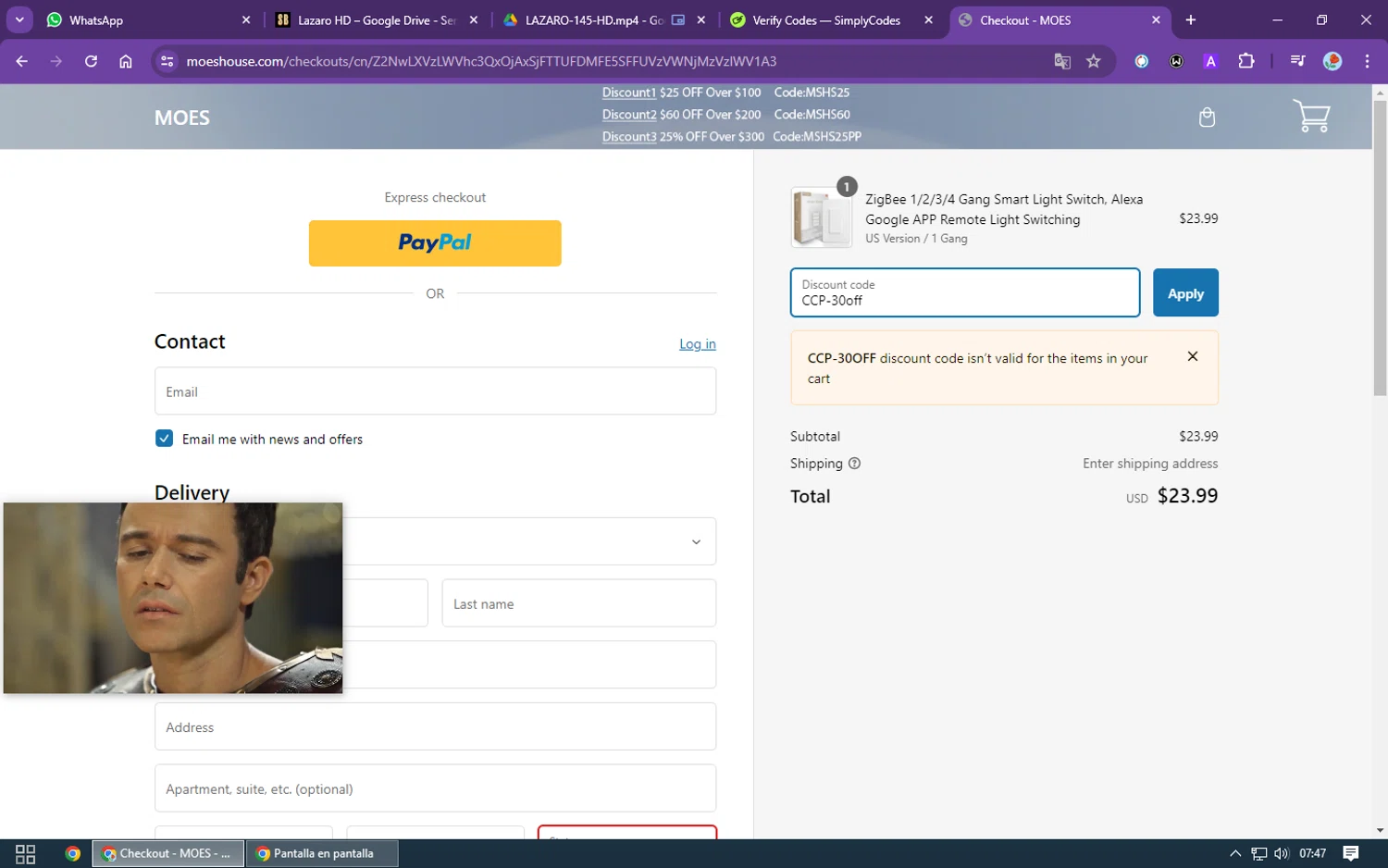1388x868 pixels.
Task: Open the Discount3 link
Action: 629,137
